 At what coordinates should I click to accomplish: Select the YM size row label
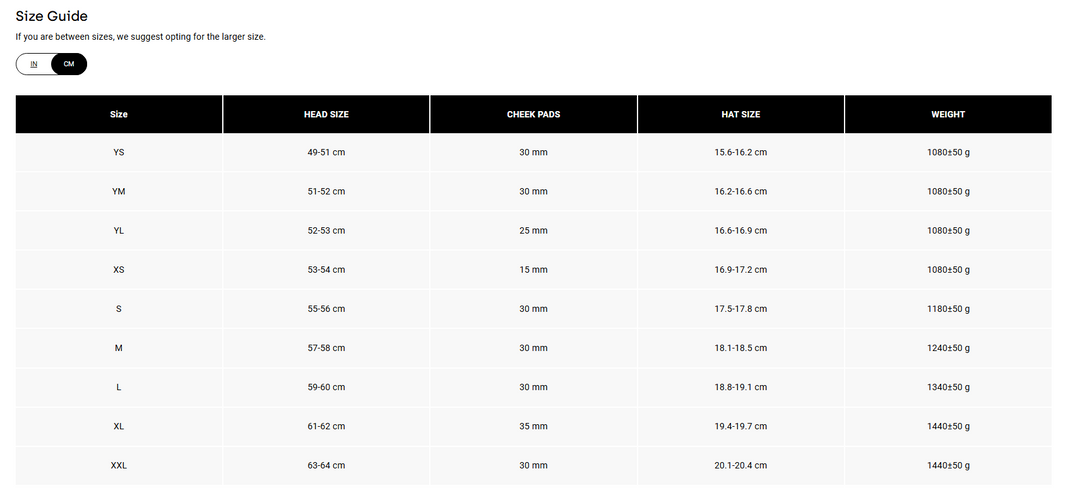click(x=119, y=191)
